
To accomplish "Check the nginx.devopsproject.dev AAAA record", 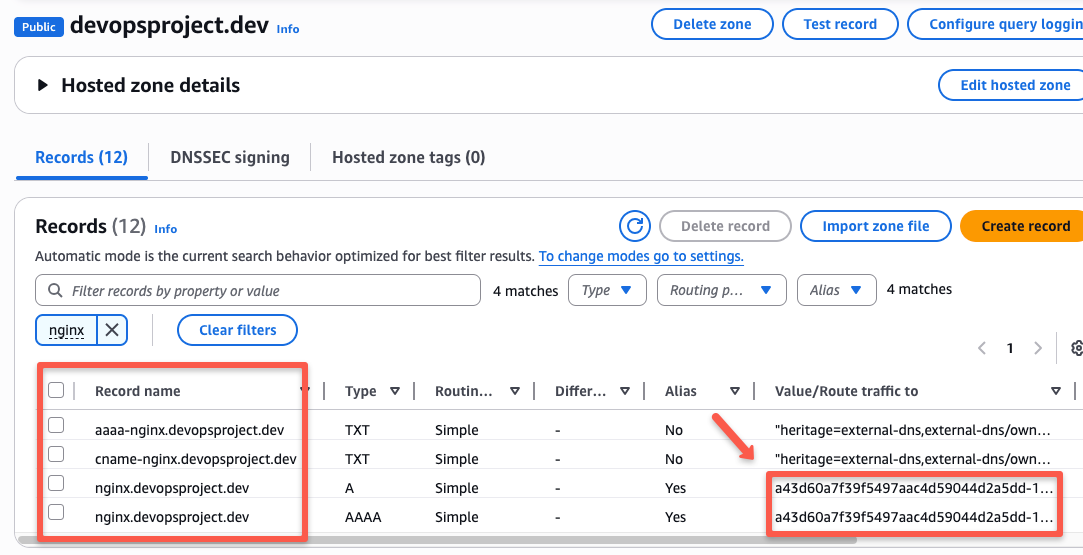I will pyautogui.click(x=56, y=512).
